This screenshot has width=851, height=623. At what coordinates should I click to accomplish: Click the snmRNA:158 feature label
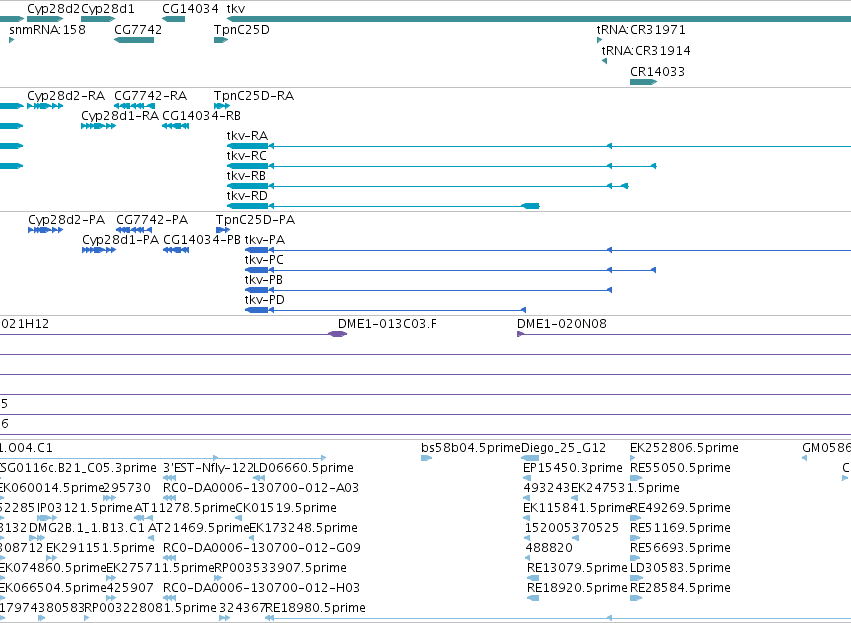(47, 30)
